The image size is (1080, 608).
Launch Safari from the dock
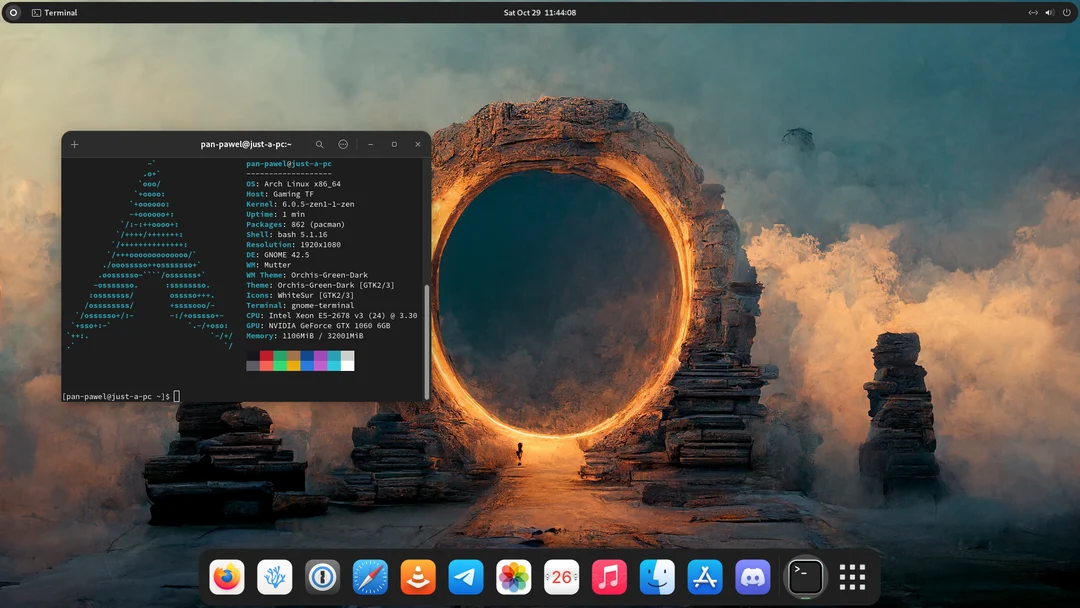[x=370, y=576]
